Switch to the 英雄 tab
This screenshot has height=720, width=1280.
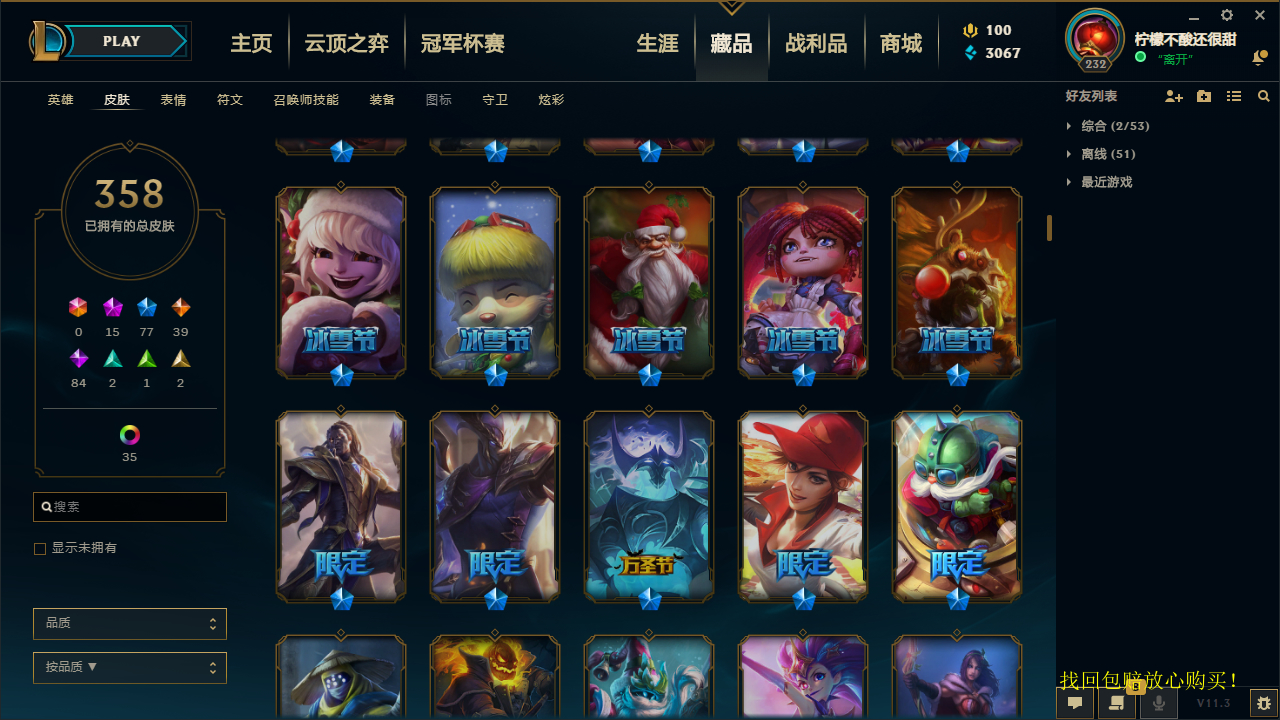coord(60,100)
